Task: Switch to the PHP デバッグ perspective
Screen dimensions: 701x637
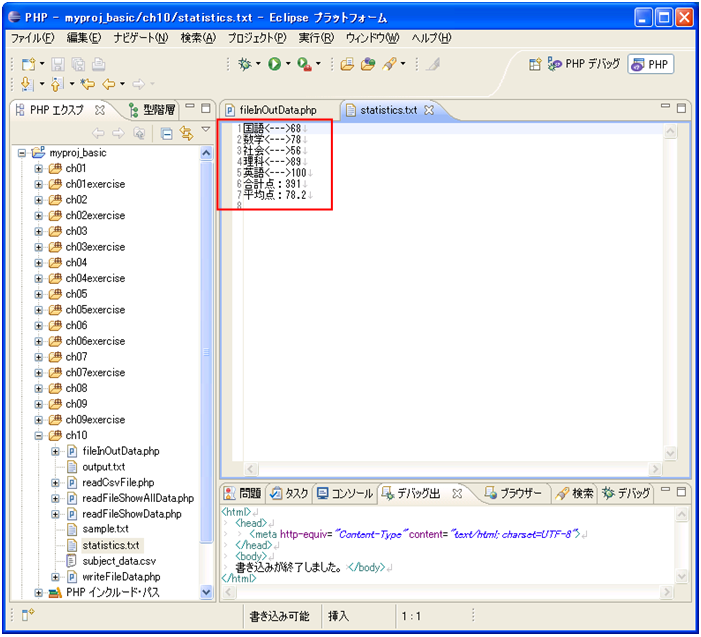Action: 584,64
